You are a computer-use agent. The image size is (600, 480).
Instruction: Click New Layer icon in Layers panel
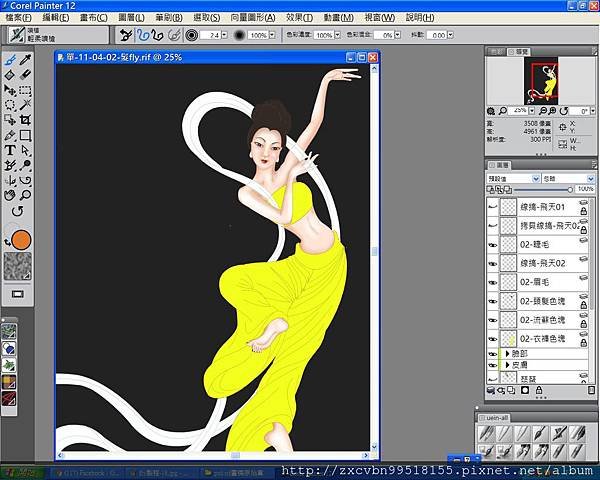tap(511, 390)
